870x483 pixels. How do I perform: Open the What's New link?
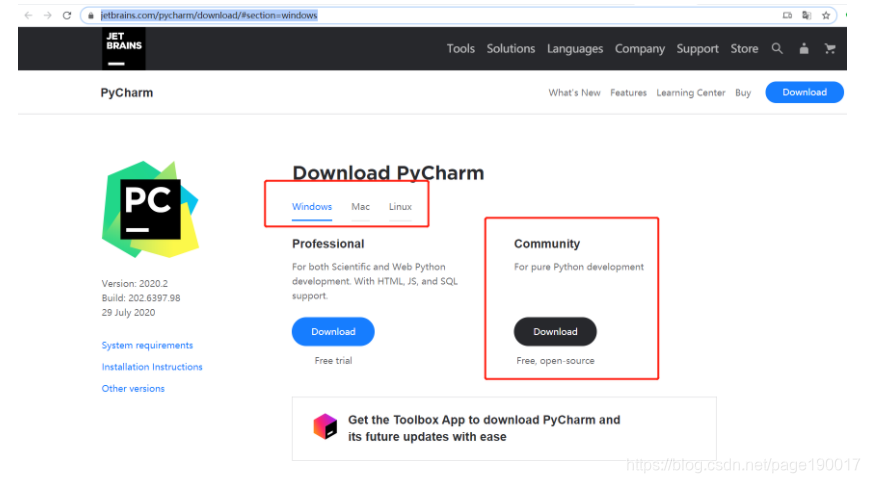click(x=574, y=93)
